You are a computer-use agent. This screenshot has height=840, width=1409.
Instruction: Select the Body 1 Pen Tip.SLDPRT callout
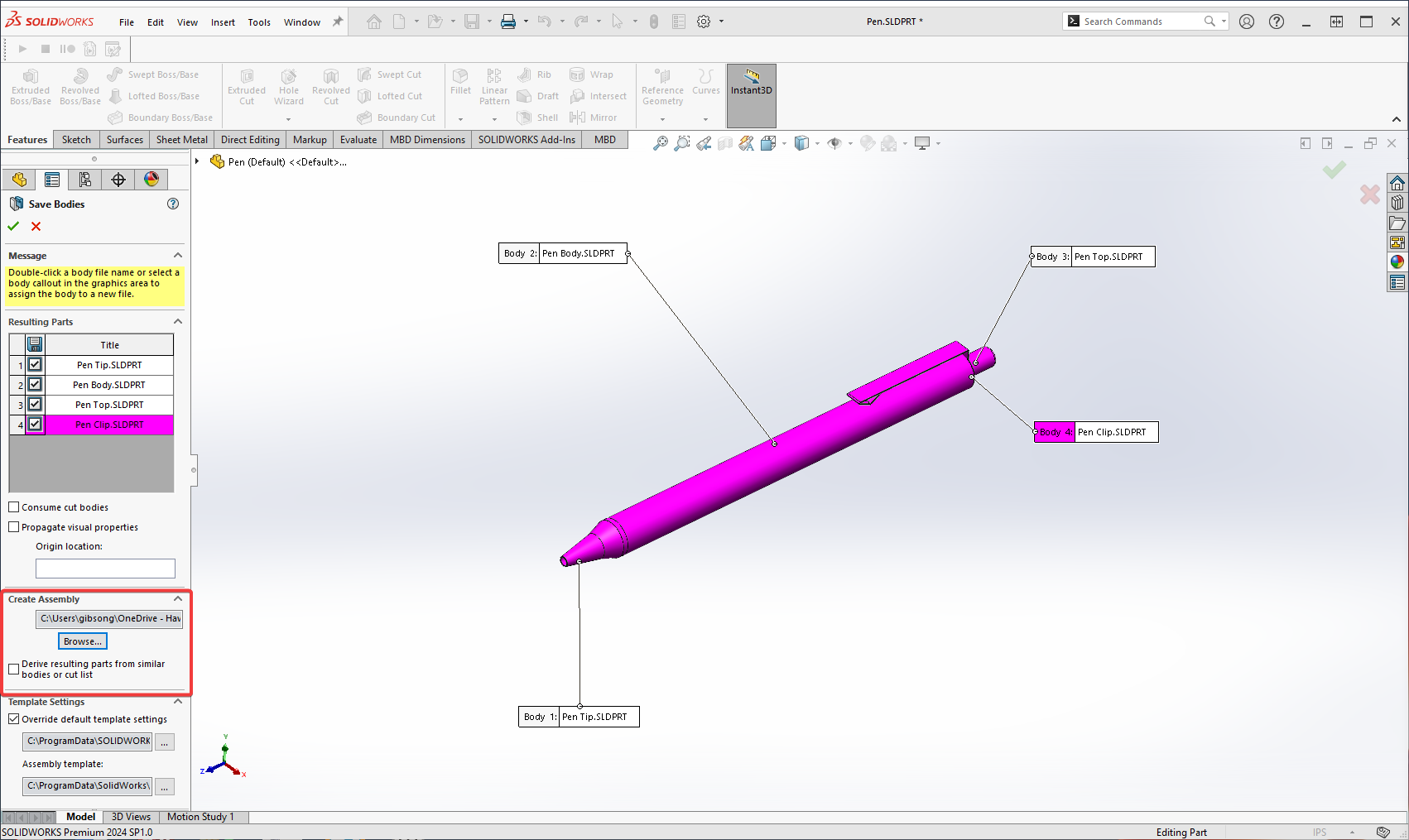(x=579, y=717)
